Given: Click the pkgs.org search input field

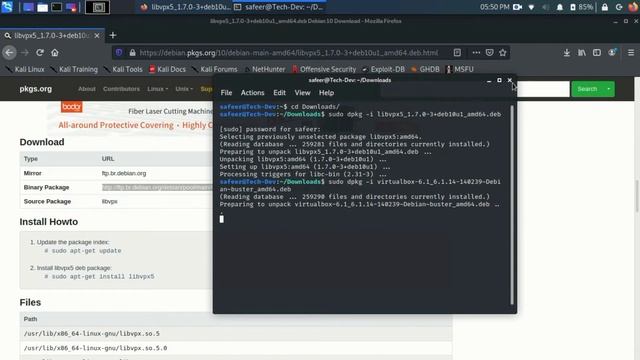Looking at the screenshot, I should coord(543,89).
